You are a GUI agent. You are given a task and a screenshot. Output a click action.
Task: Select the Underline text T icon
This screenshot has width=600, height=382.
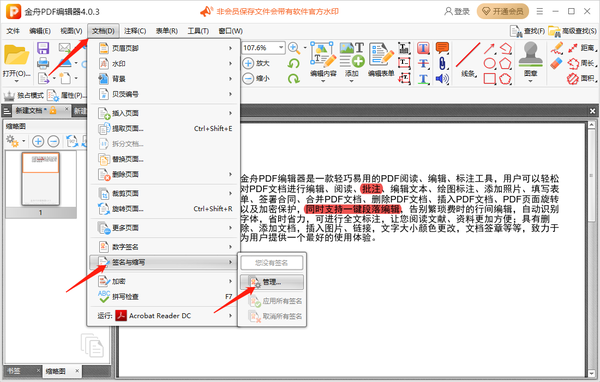pyautogui.click(x=423, y=79)
